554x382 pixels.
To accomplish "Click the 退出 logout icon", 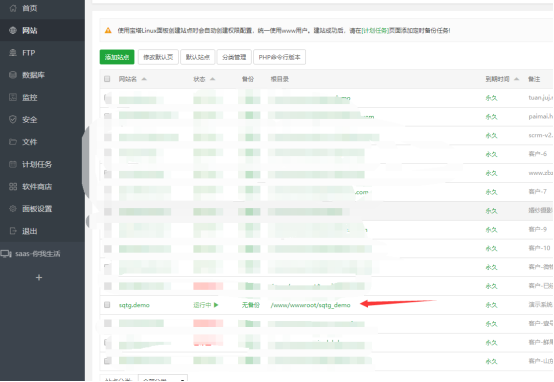I will coord(13,231).
